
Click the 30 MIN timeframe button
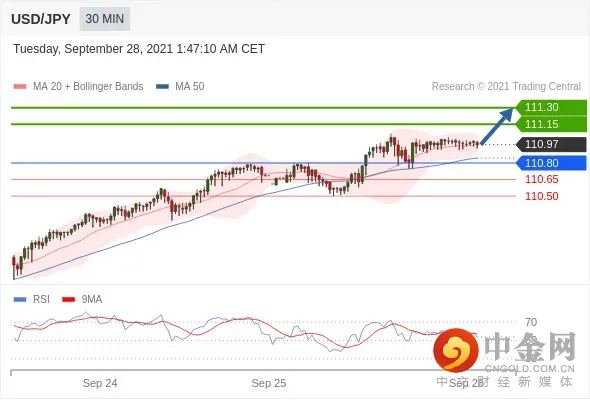click(x=105, y=18)
